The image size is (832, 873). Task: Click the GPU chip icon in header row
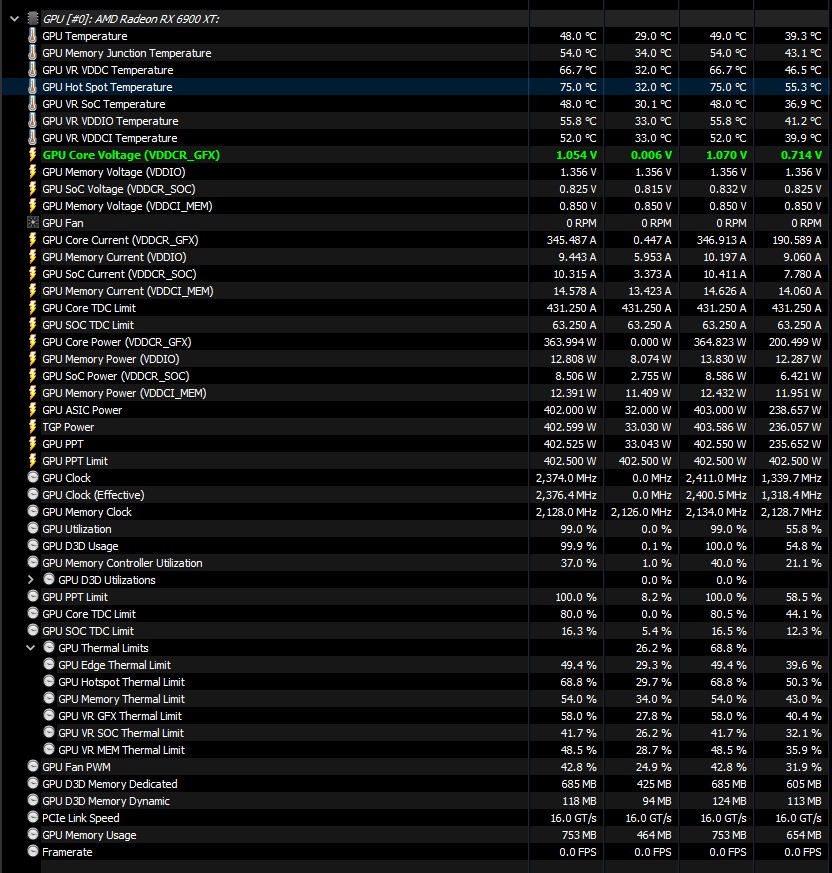tap(33, 18)
